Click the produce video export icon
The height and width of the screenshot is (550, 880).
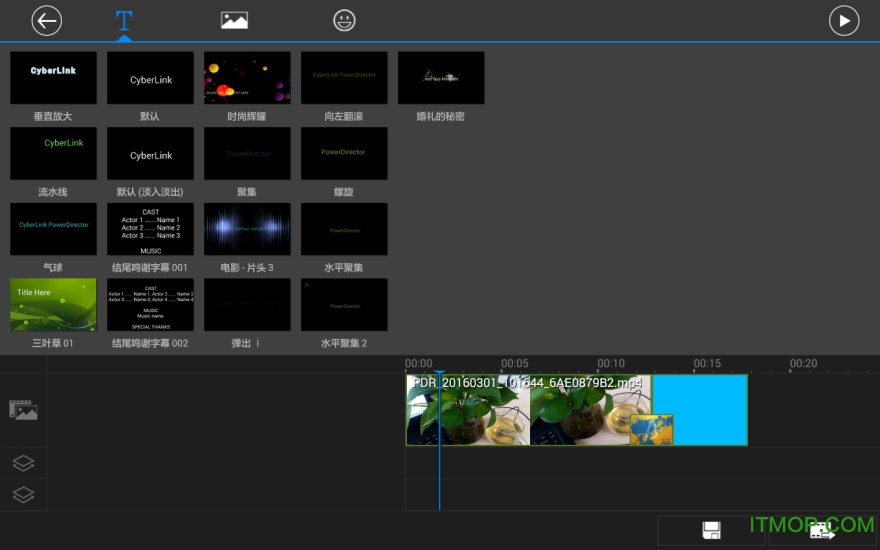coord(822,530)
